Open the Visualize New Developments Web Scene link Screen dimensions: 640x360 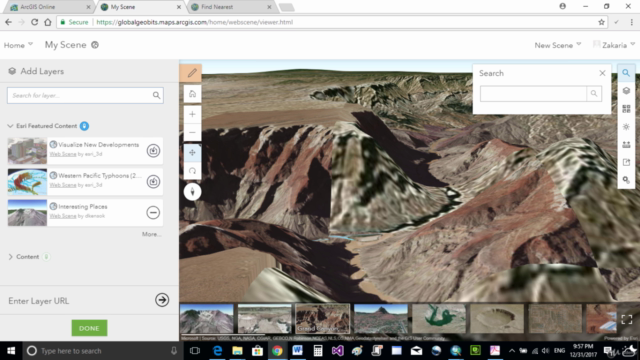pos(63,154)
